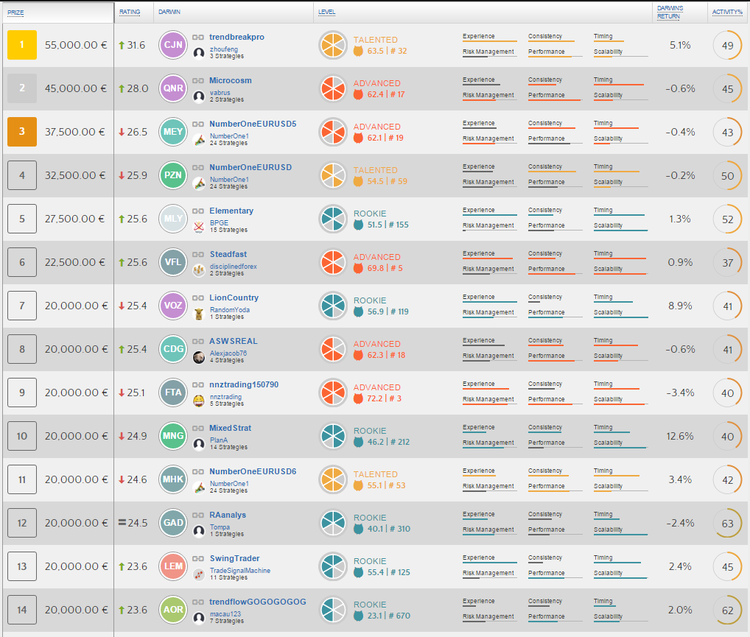Sort by the DARWINS RETURN column header
This screenshot has height=637, width=750.
[670, 12]
